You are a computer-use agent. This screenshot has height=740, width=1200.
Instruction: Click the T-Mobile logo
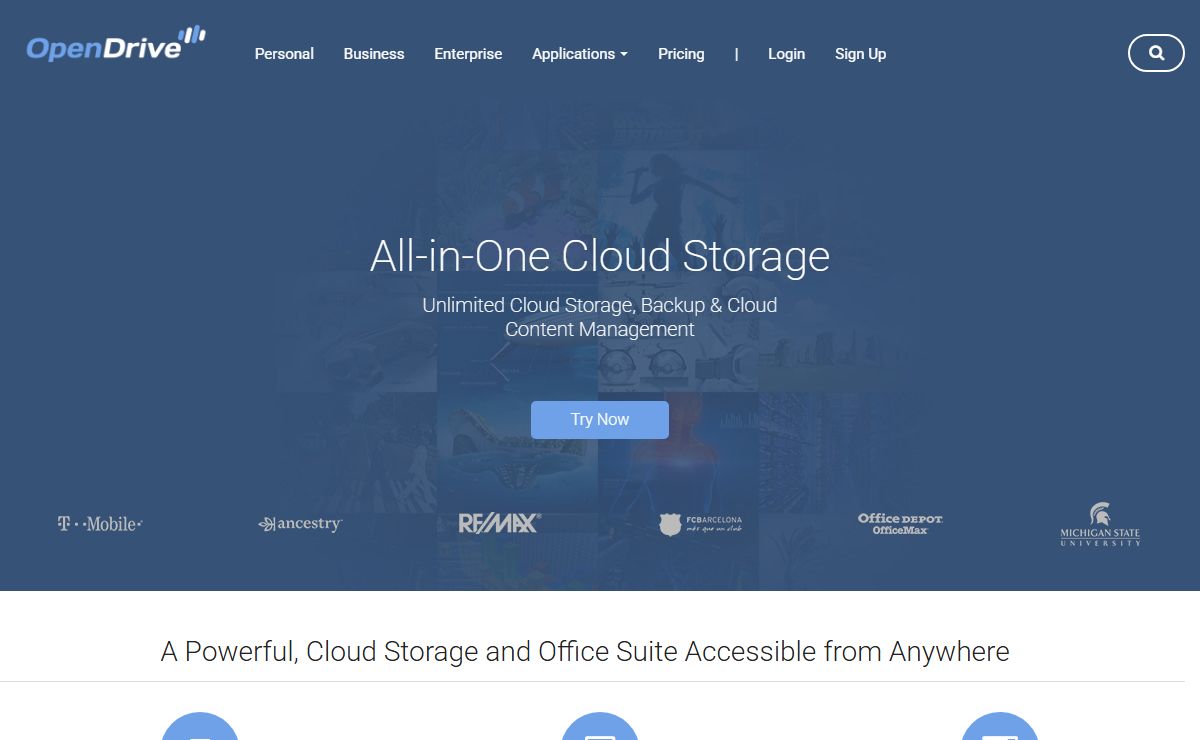coord(100,523)
